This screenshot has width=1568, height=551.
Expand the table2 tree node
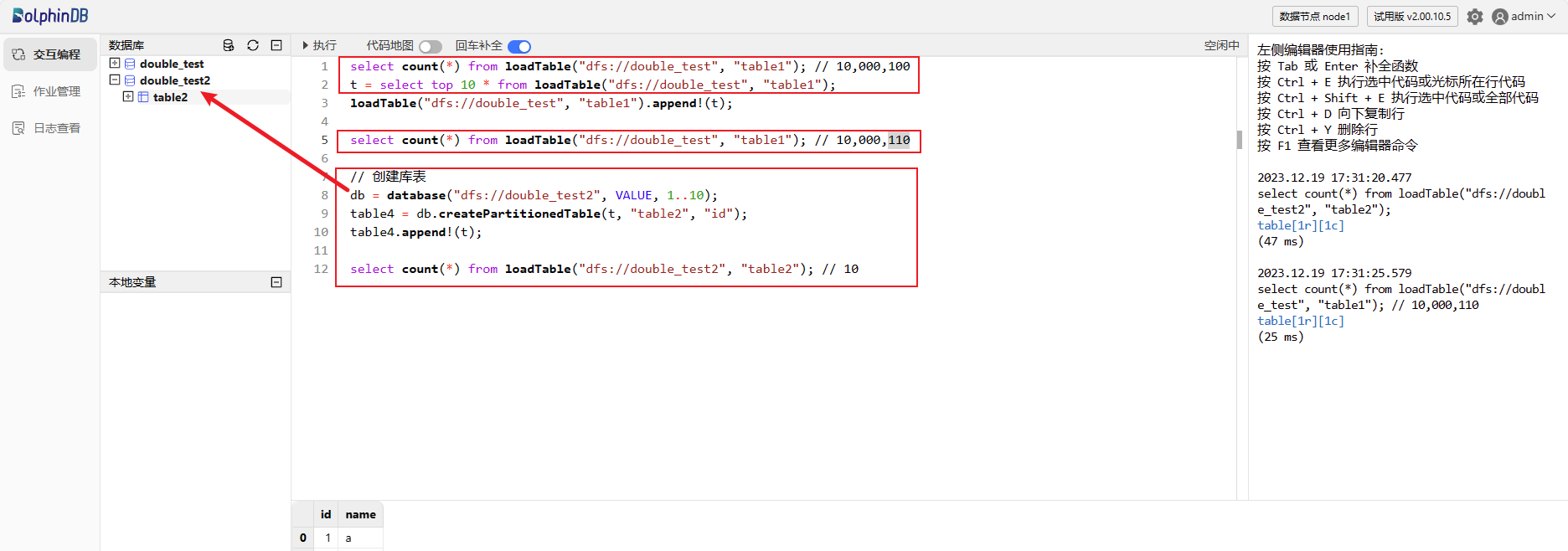point(128,97)
